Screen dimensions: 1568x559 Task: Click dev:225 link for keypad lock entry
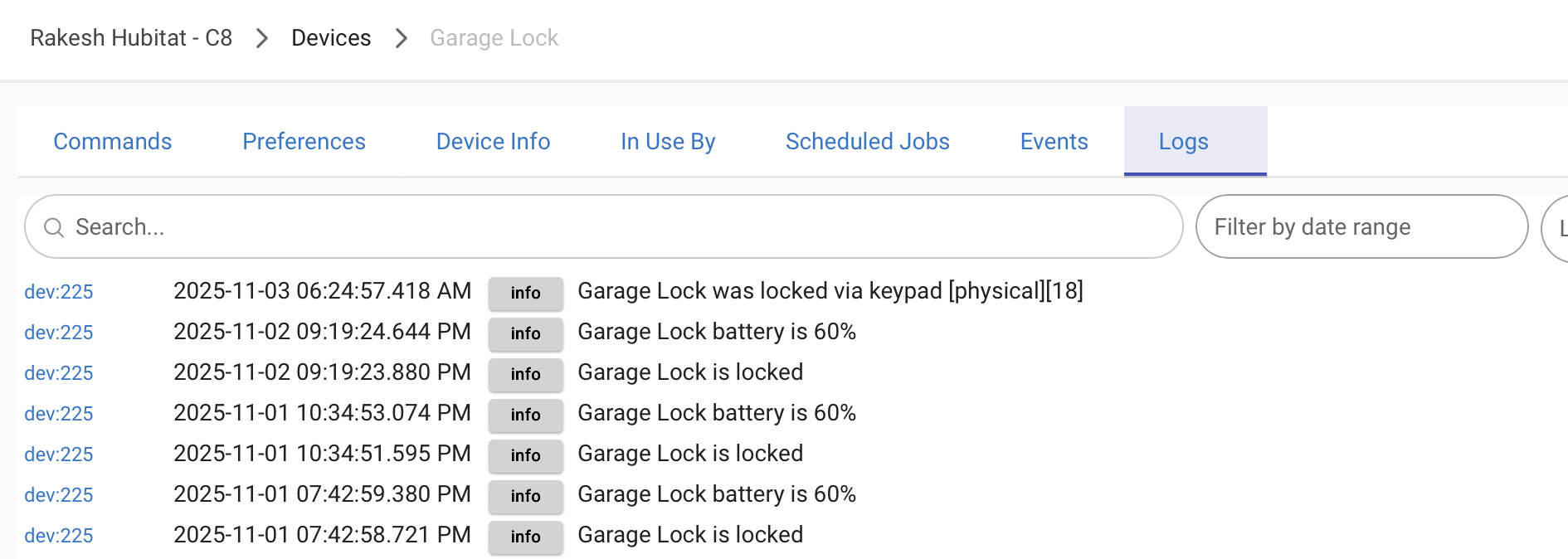pos(59,292)
